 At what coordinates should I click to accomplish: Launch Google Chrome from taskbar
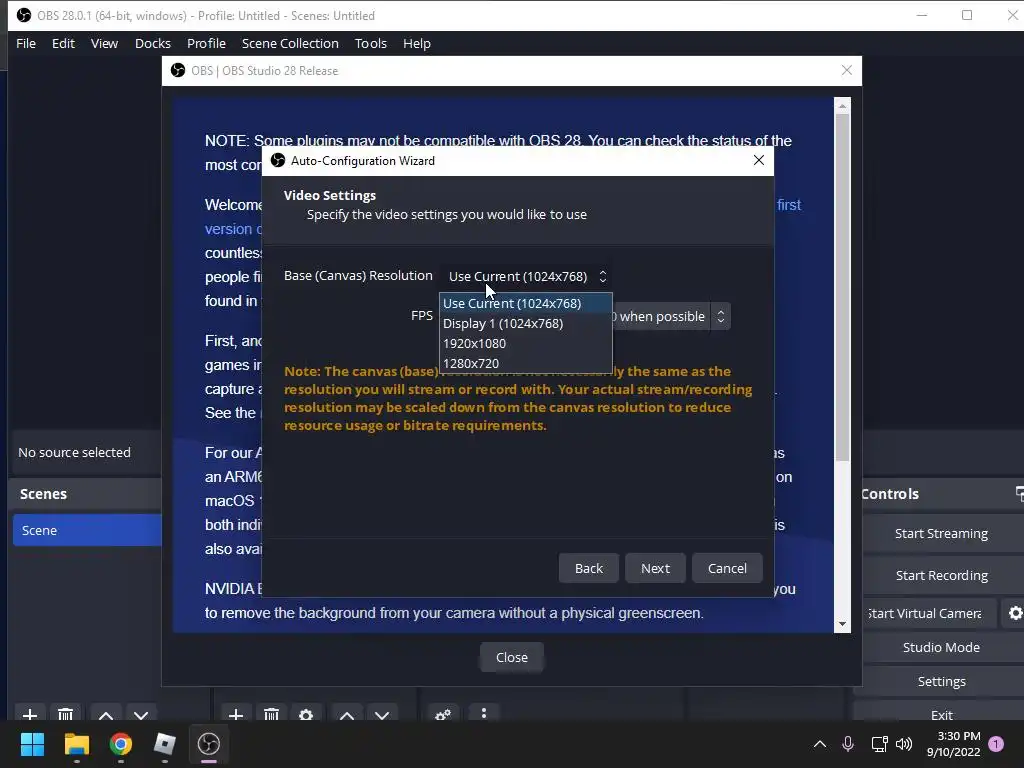pyautogui.click(x=121, y=744)
